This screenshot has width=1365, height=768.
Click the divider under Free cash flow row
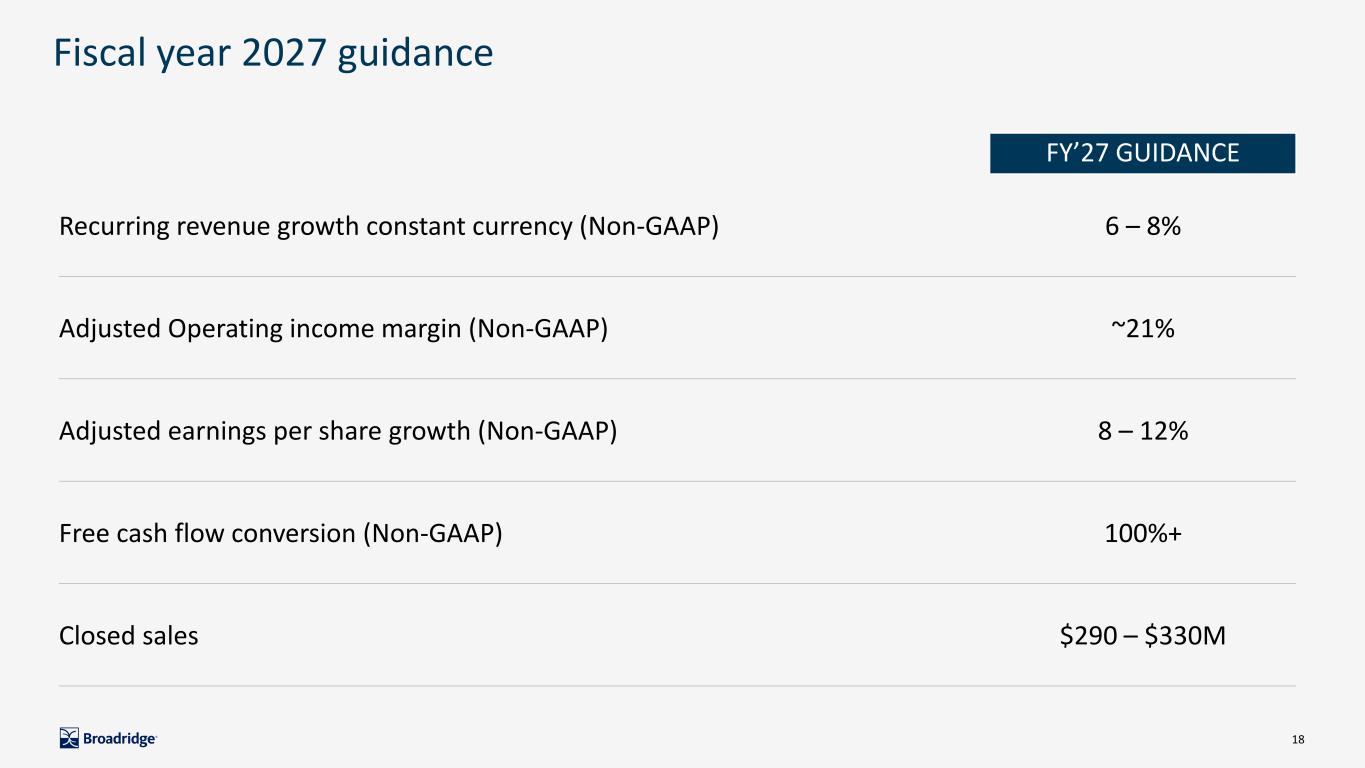coord(677,584)
